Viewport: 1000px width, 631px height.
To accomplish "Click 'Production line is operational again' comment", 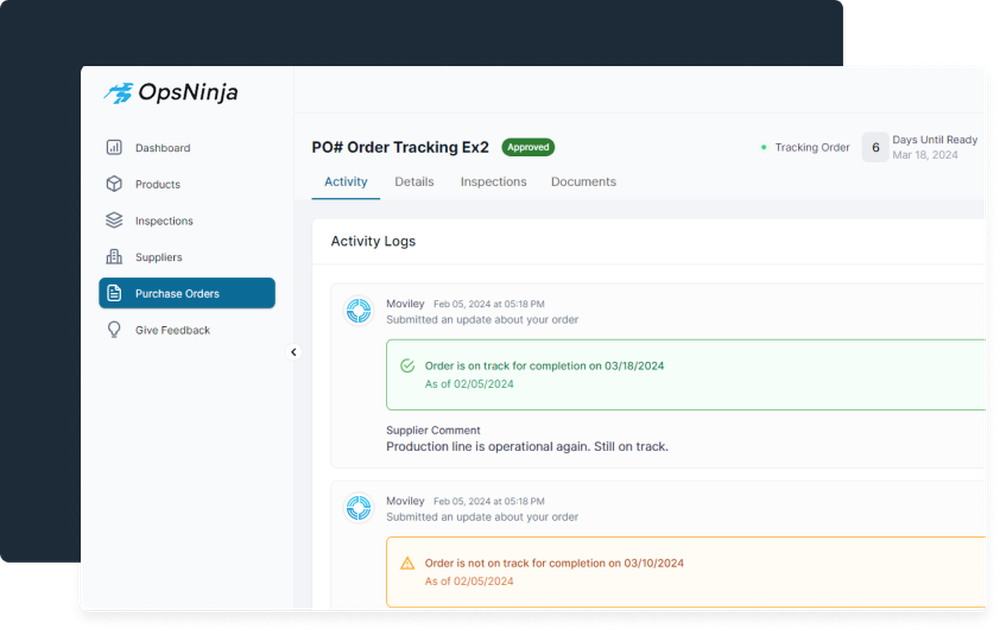I will pyautogui.click(x=527, y=447).
